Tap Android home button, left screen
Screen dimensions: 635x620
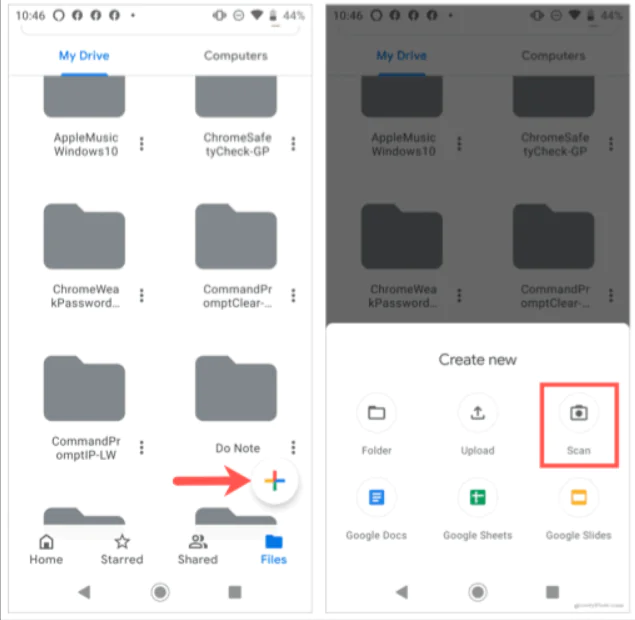tap(160, 592)
